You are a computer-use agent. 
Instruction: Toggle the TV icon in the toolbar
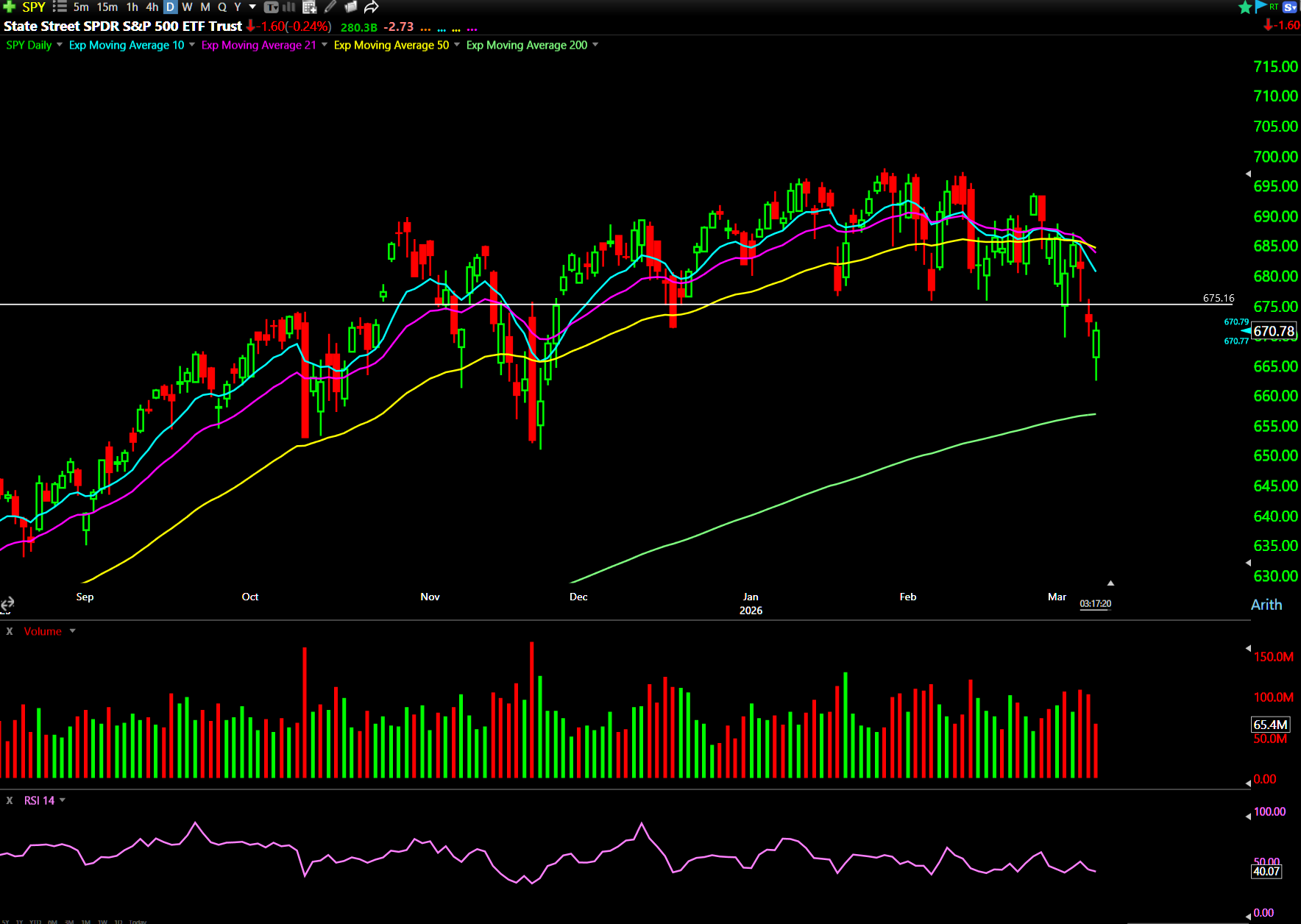[271, 7]
